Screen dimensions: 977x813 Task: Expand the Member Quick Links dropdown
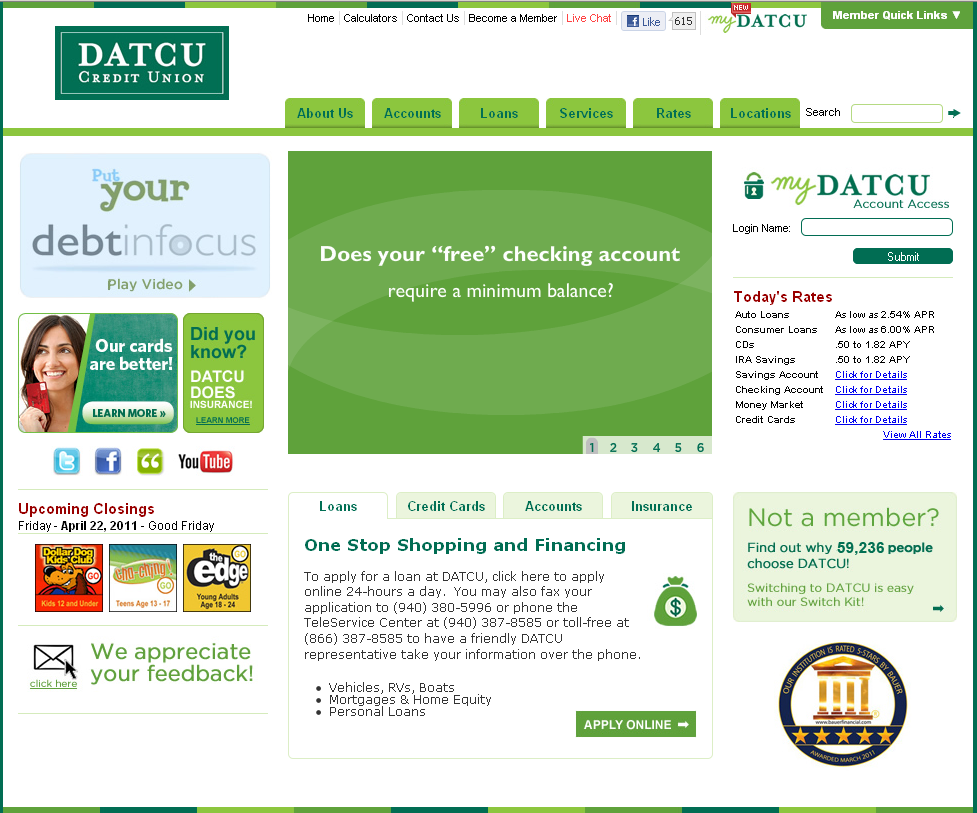897,15
